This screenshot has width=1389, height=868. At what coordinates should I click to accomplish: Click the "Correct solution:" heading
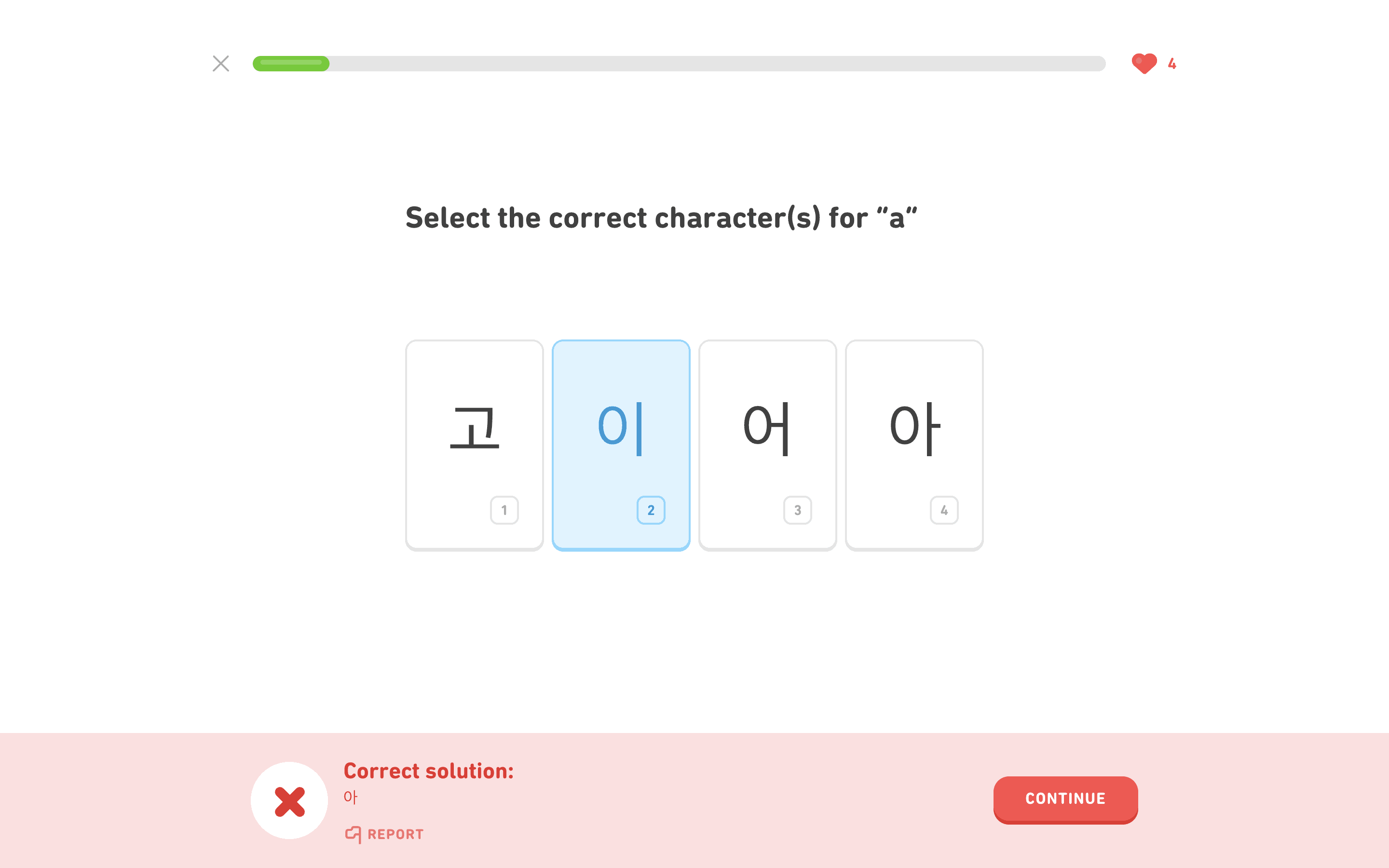(428, 771)
